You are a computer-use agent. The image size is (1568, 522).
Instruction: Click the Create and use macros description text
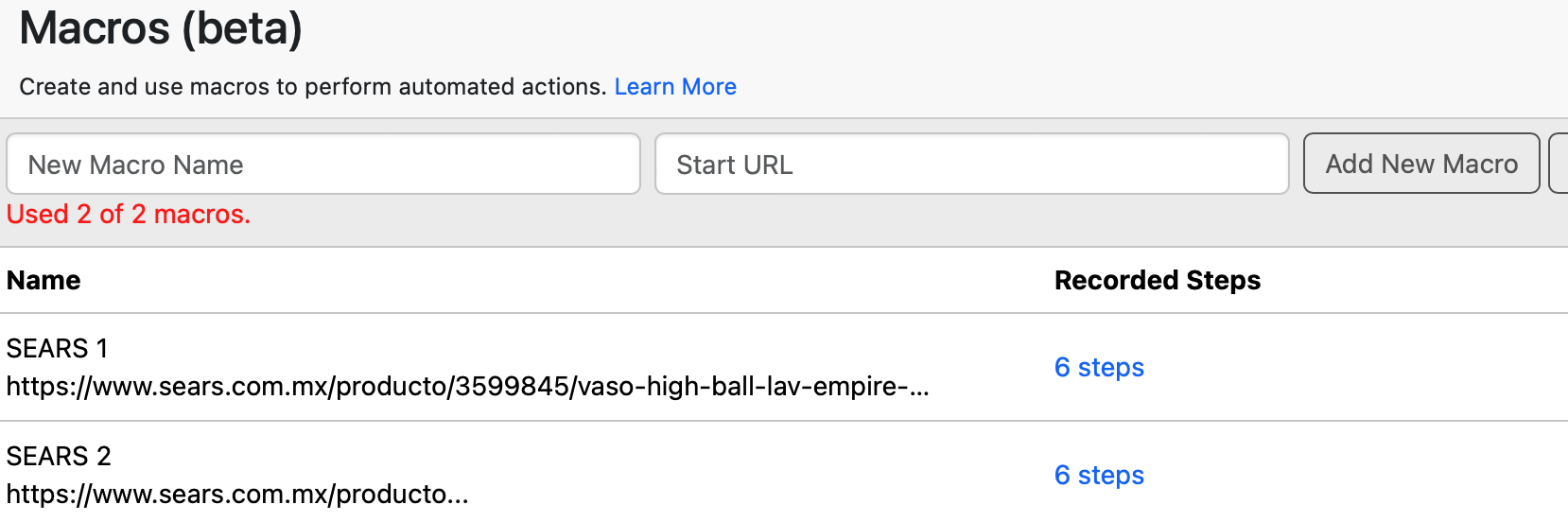pyautogui.click(x=313, y=87)
